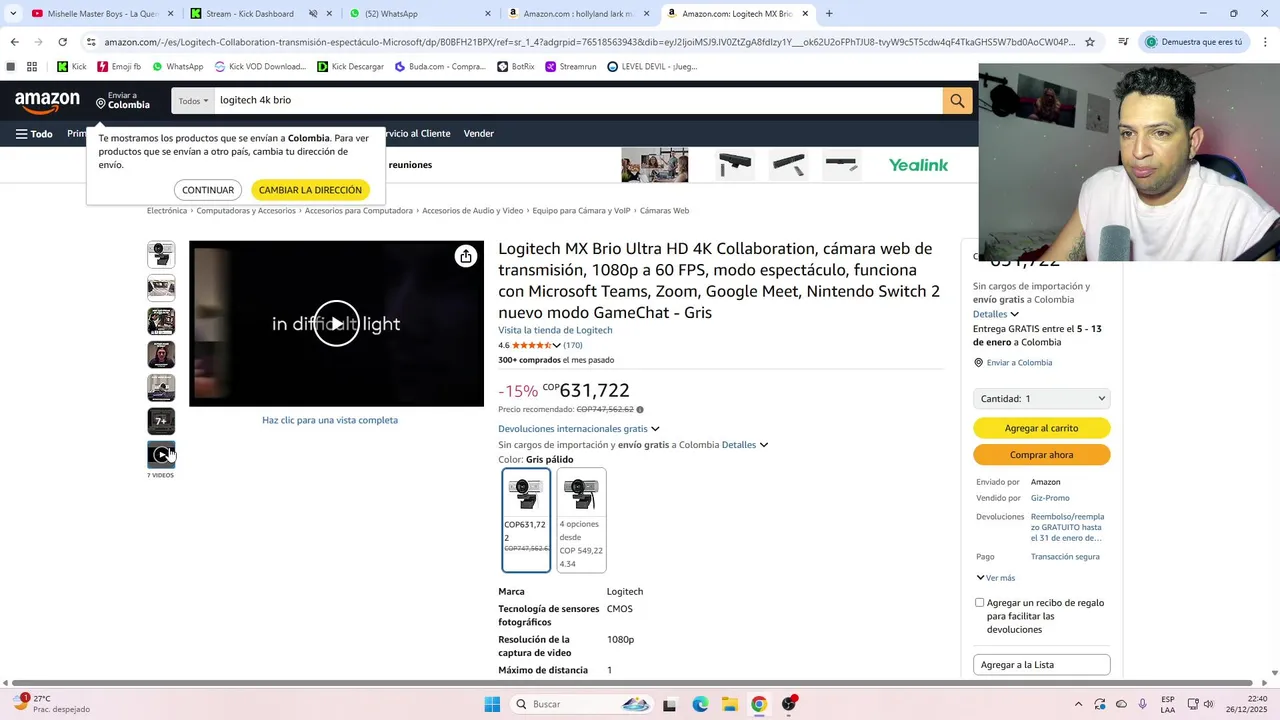Open the LEVEL DEVIL bookmark
The image size is (1280, 720).
(x=652, y=67)
